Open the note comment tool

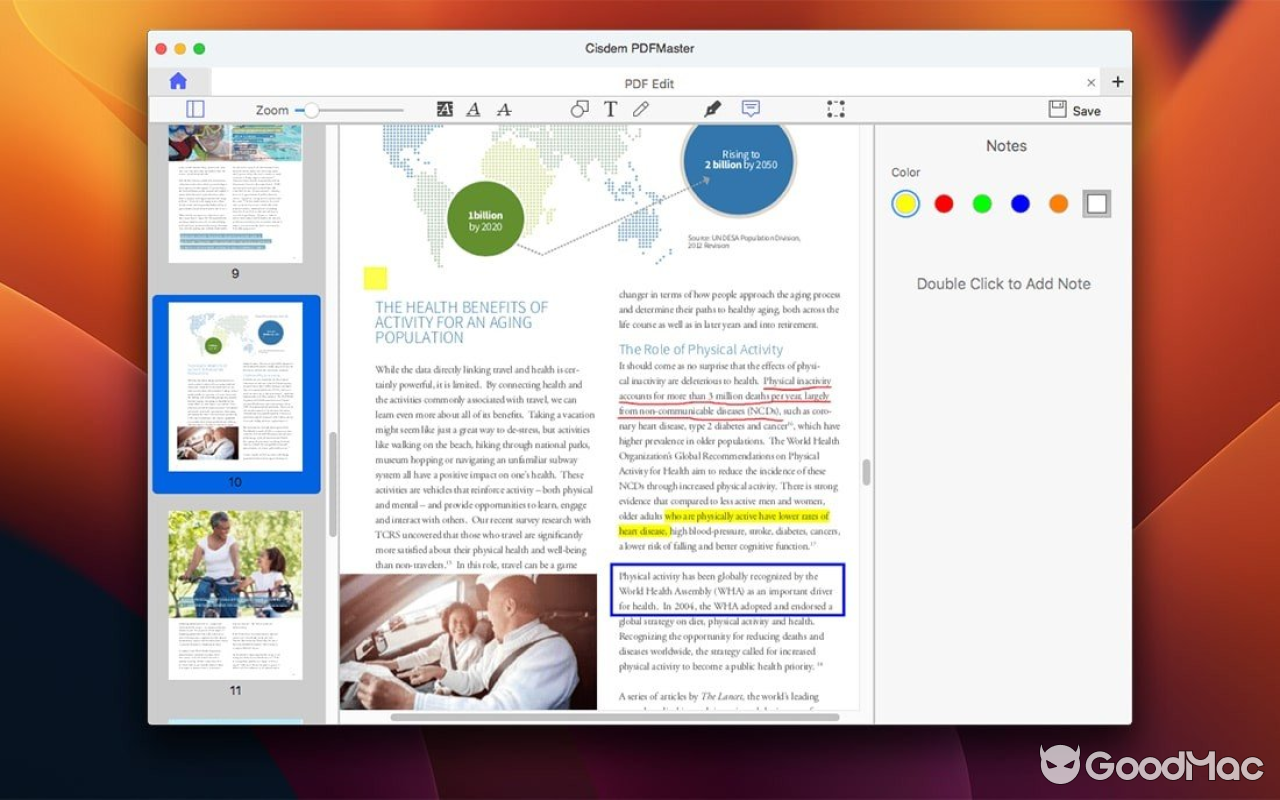750,108
